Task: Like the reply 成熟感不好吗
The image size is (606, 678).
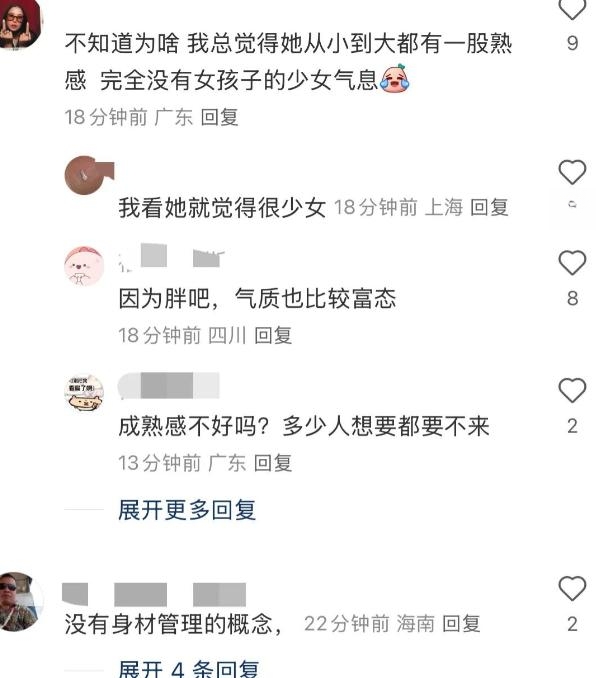Action: coord(572,390)
